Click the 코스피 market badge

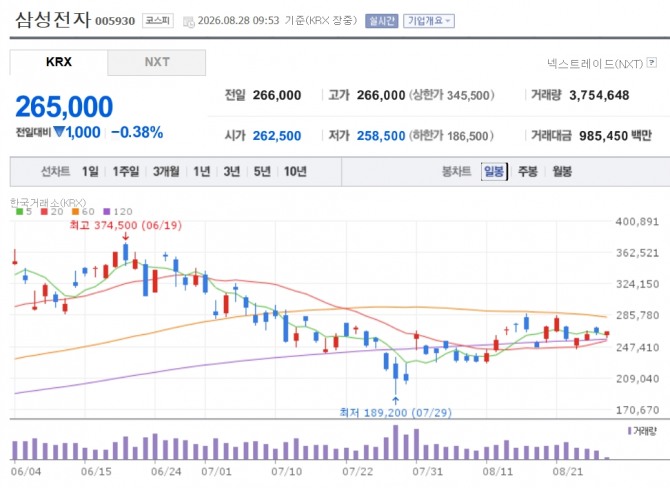click(158, 21)
